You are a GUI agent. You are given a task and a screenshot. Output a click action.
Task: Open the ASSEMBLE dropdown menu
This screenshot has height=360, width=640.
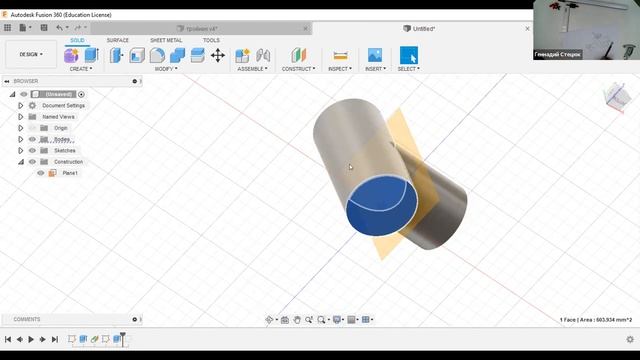(x=253, y=69)
